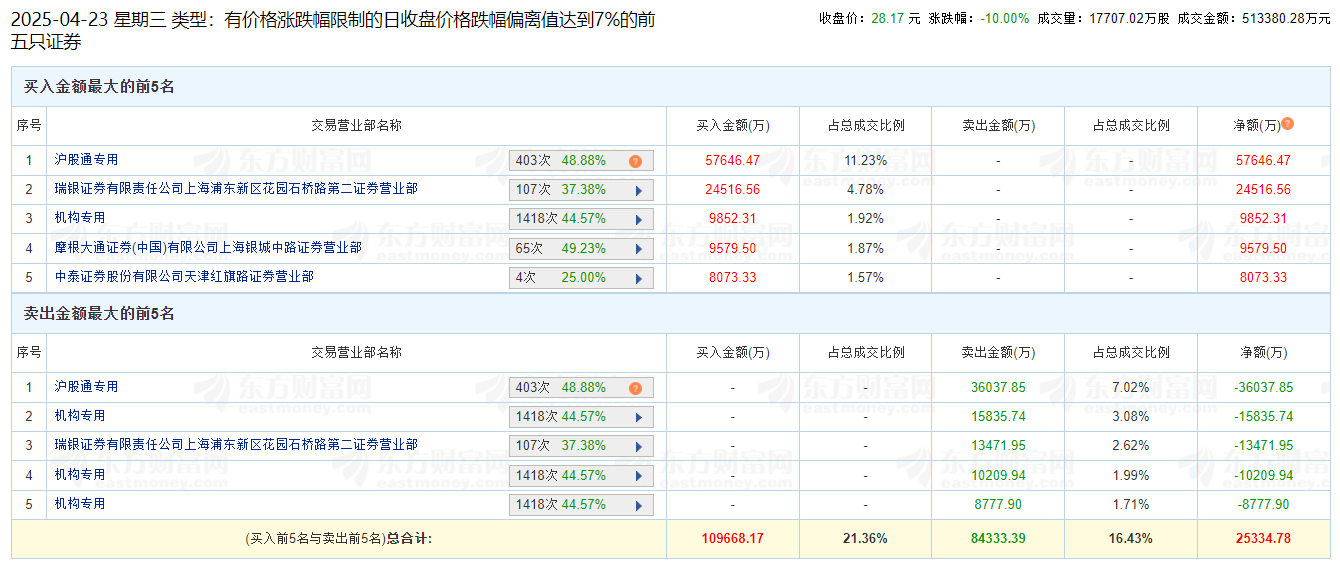Expand arrow for 瑞银证券 in buy table
Viewport: 1340px width, 568px height.
click(638, 190)
